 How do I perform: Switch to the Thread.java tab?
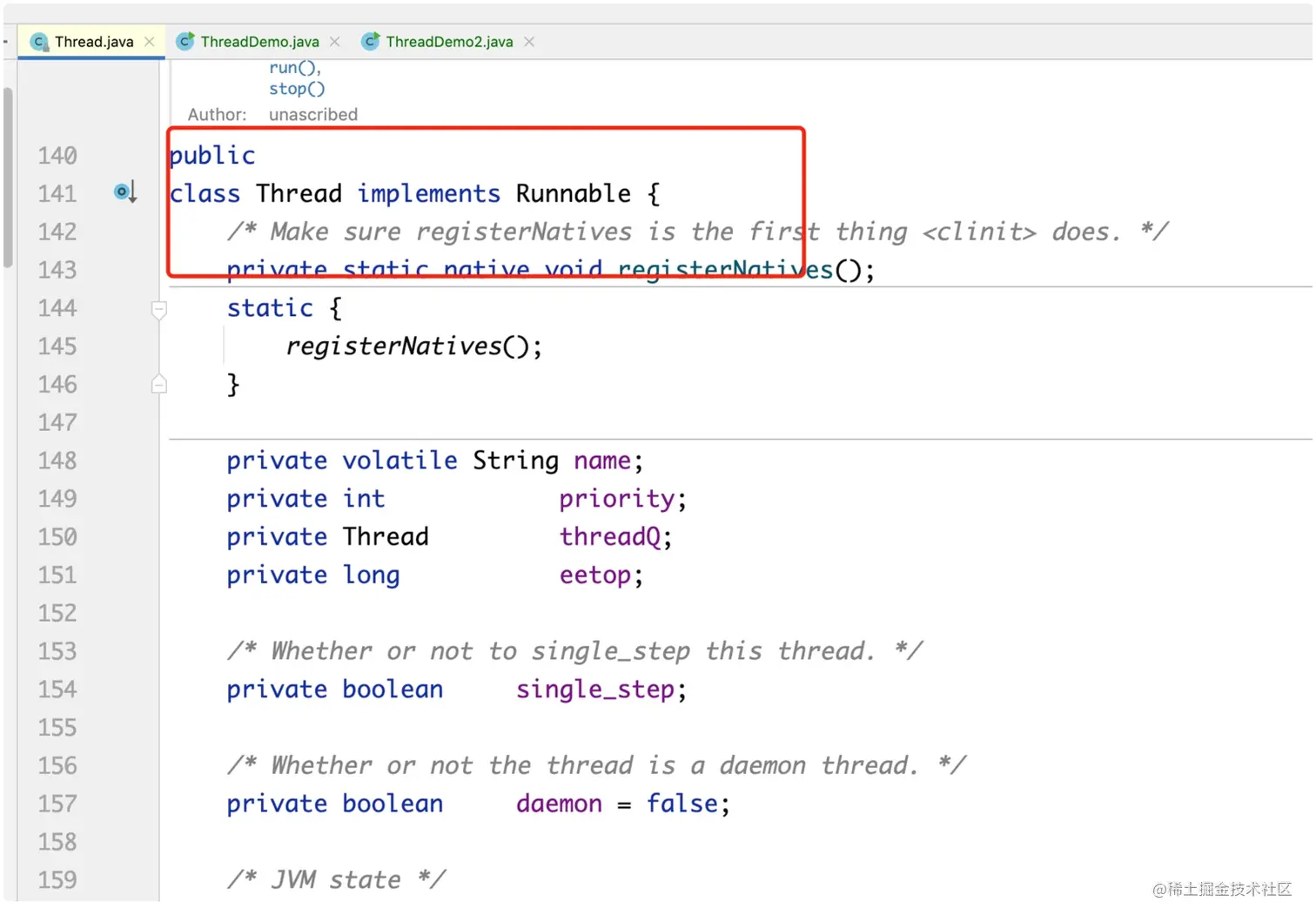pyautogui.click(x=92, y=42)
